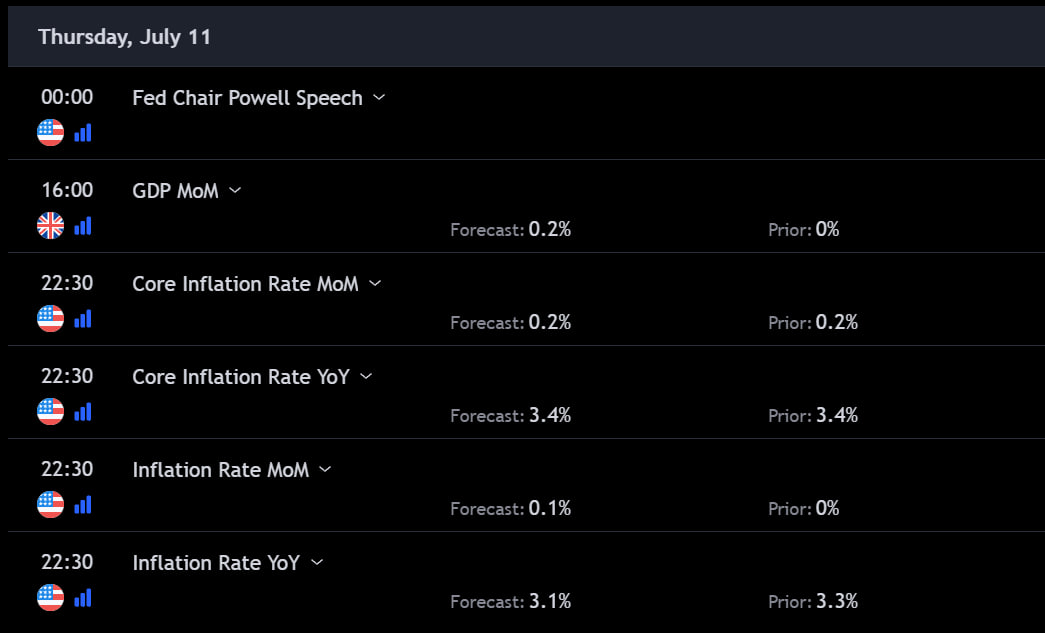Click the UK flag next to GDP MoM

click(x=50, y=226)
